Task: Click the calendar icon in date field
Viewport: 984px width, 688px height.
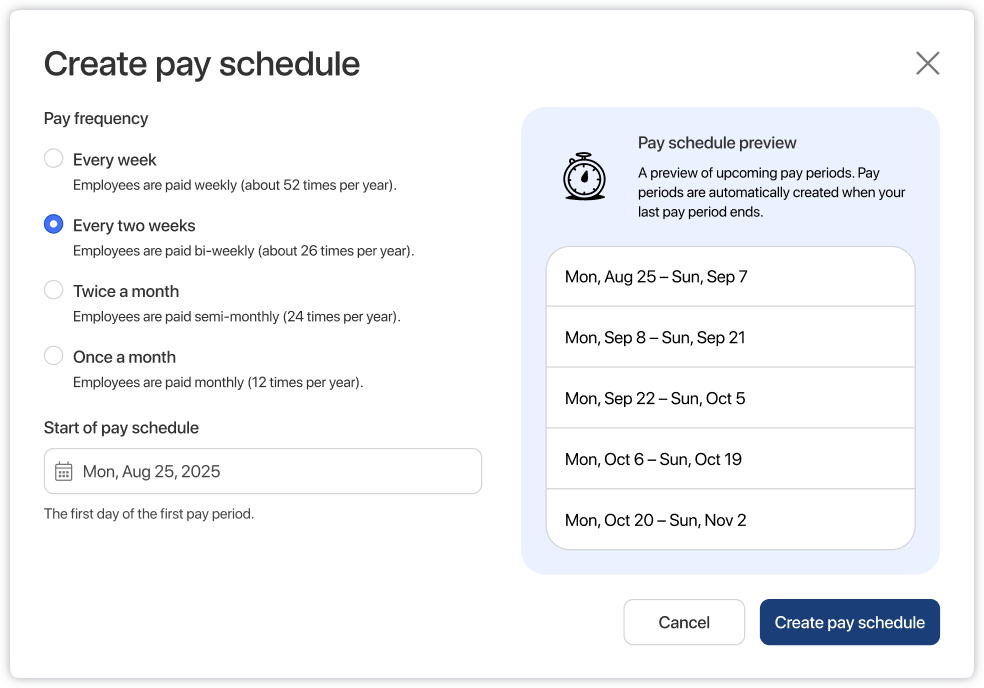Action: 64,471
